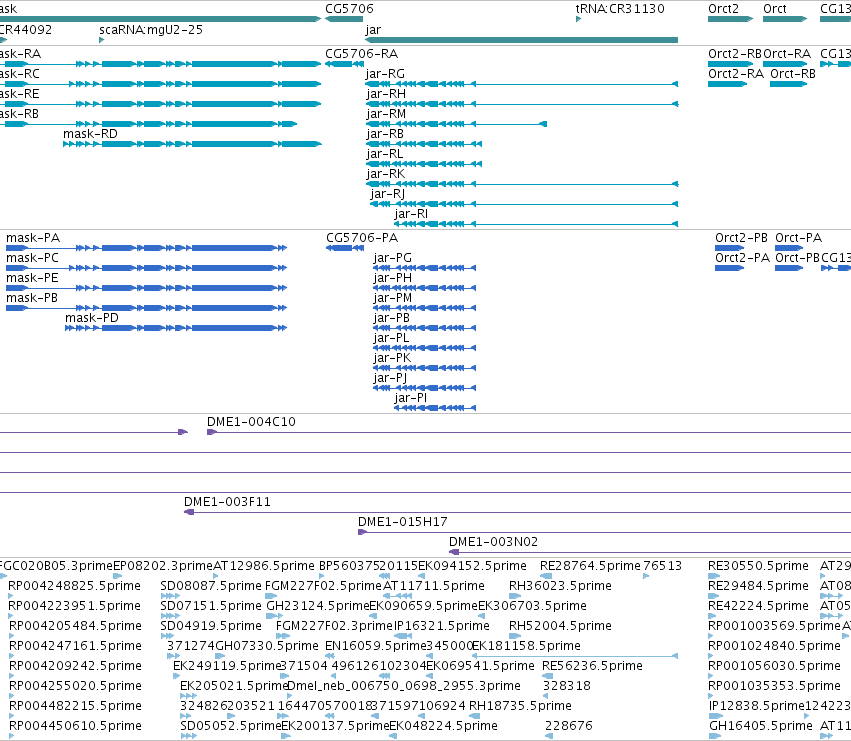Screen dimensions: 851x741
Task: Select the mask-PD protein label
Action: click(x=92, y=318)
